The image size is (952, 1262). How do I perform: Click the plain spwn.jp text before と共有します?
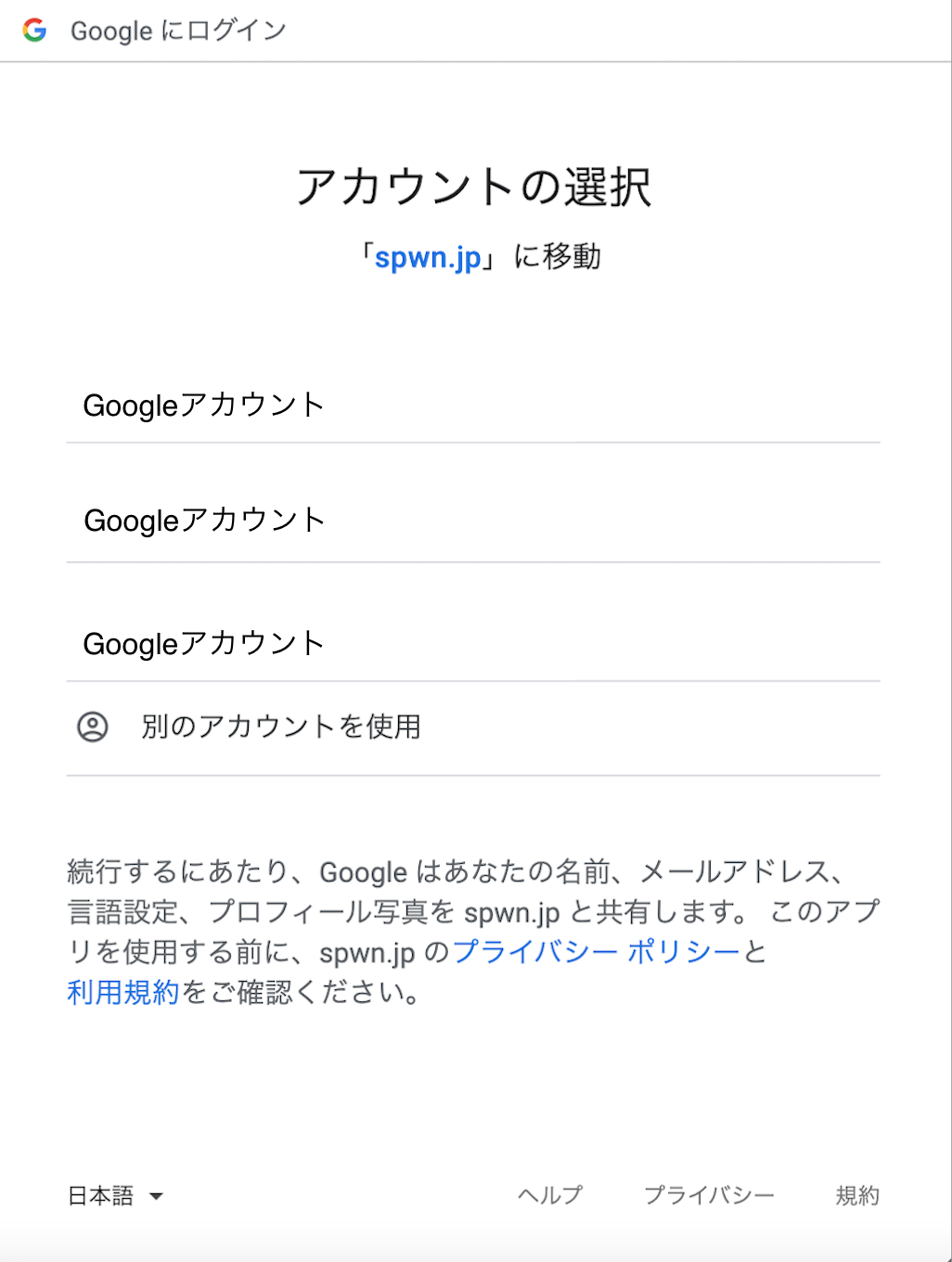coord(512,913)
